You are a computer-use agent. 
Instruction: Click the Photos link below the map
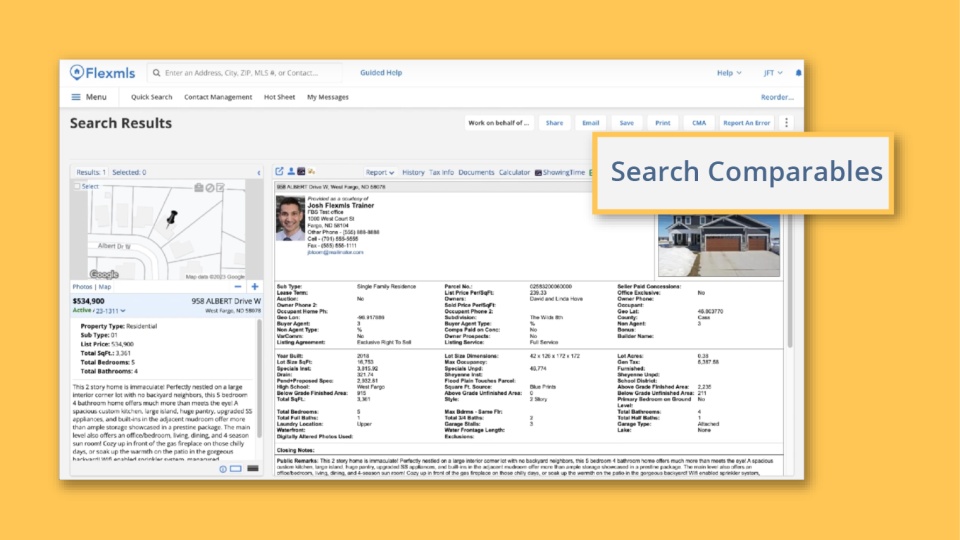tap(82, 287)
